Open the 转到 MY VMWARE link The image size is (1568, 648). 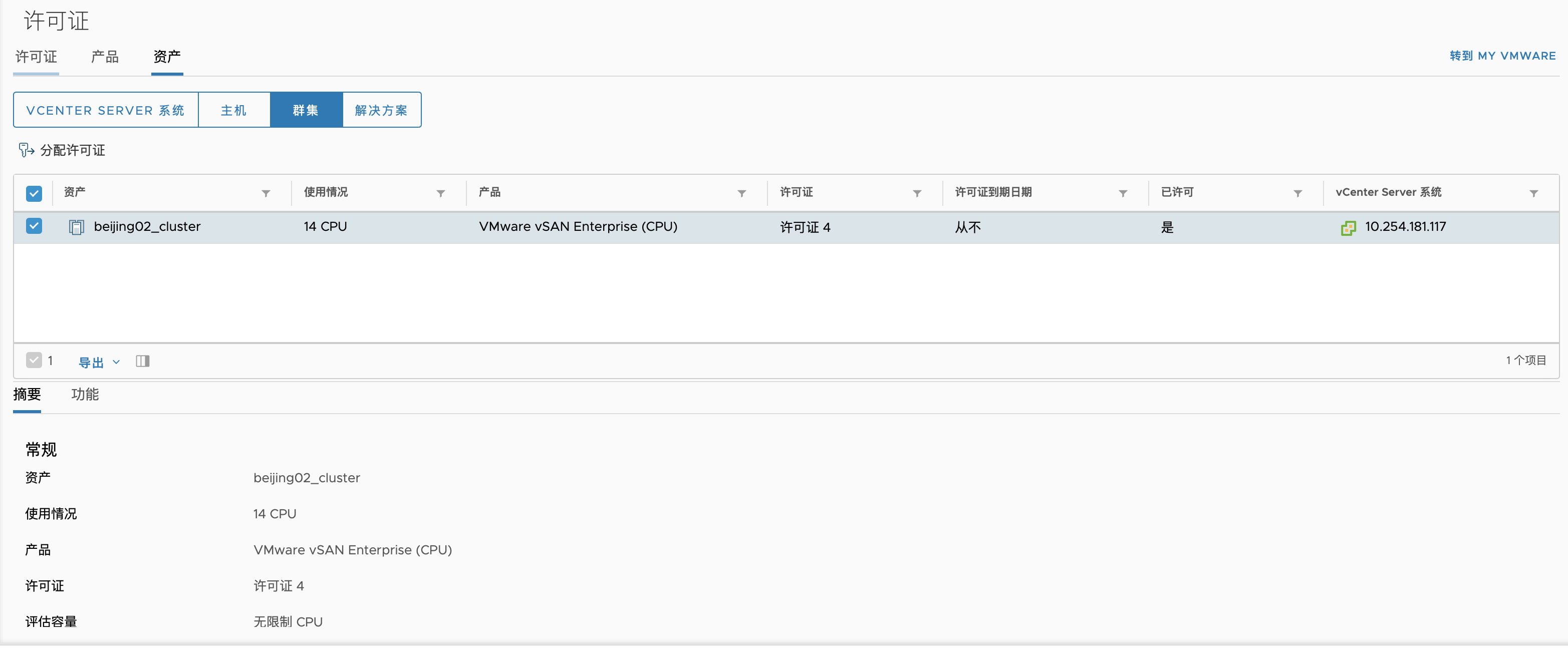pyautogui.click(x=1502, y=56)
